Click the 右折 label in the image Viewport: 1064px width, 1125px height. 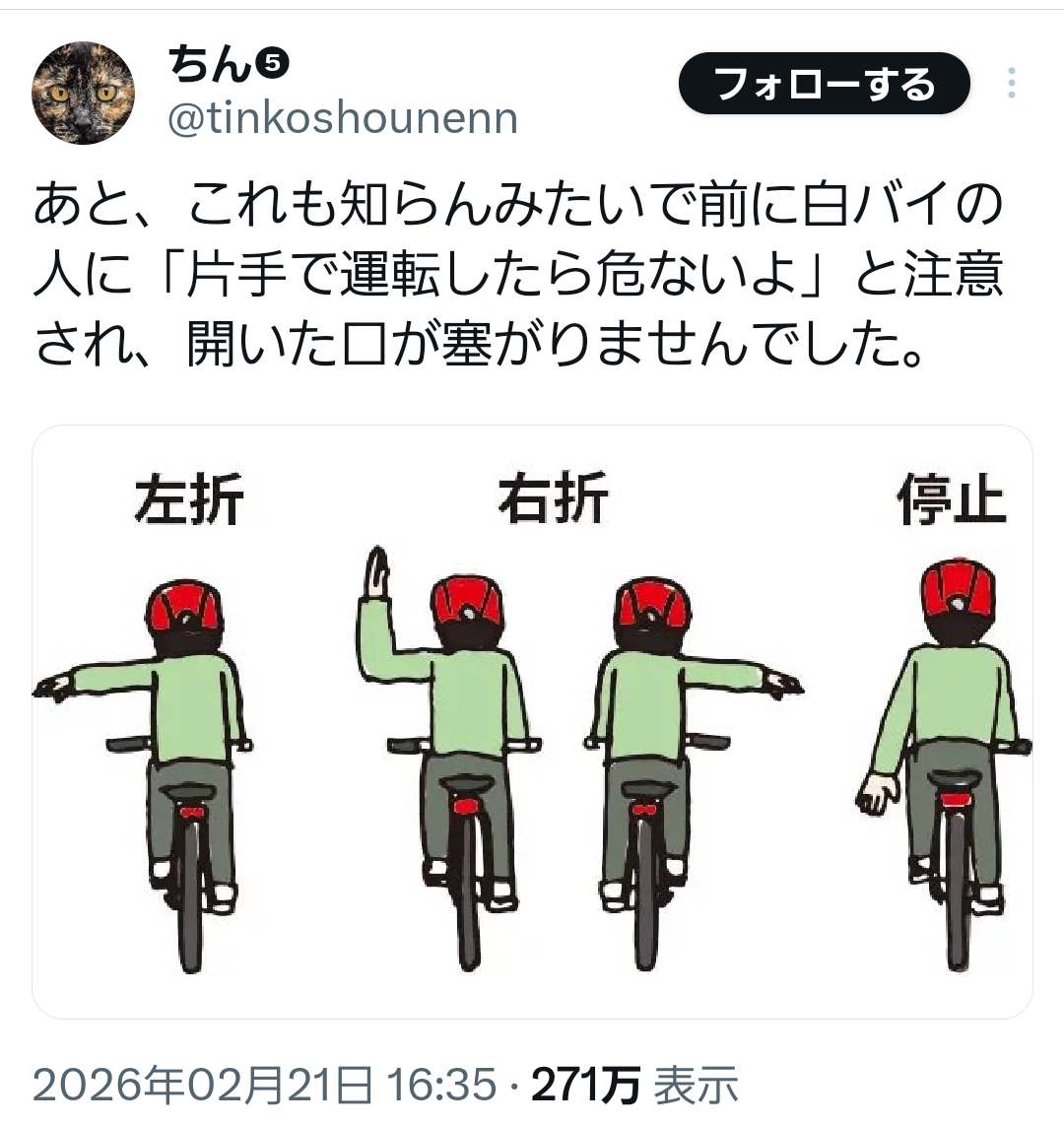pos(553,497)
